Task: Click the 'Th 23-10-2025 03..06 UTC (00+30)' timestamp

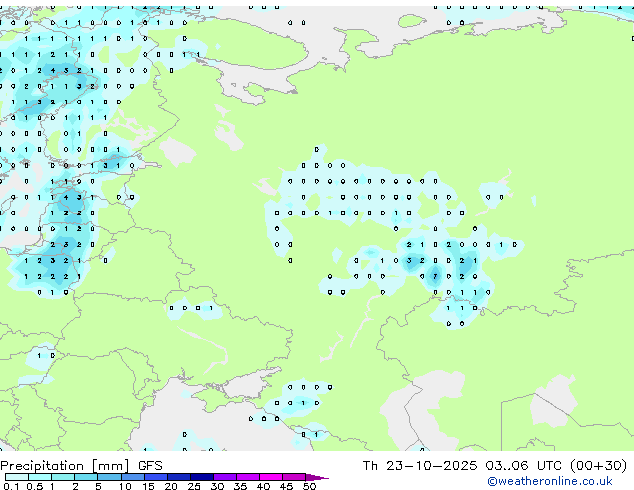Action: pos(495,466)
